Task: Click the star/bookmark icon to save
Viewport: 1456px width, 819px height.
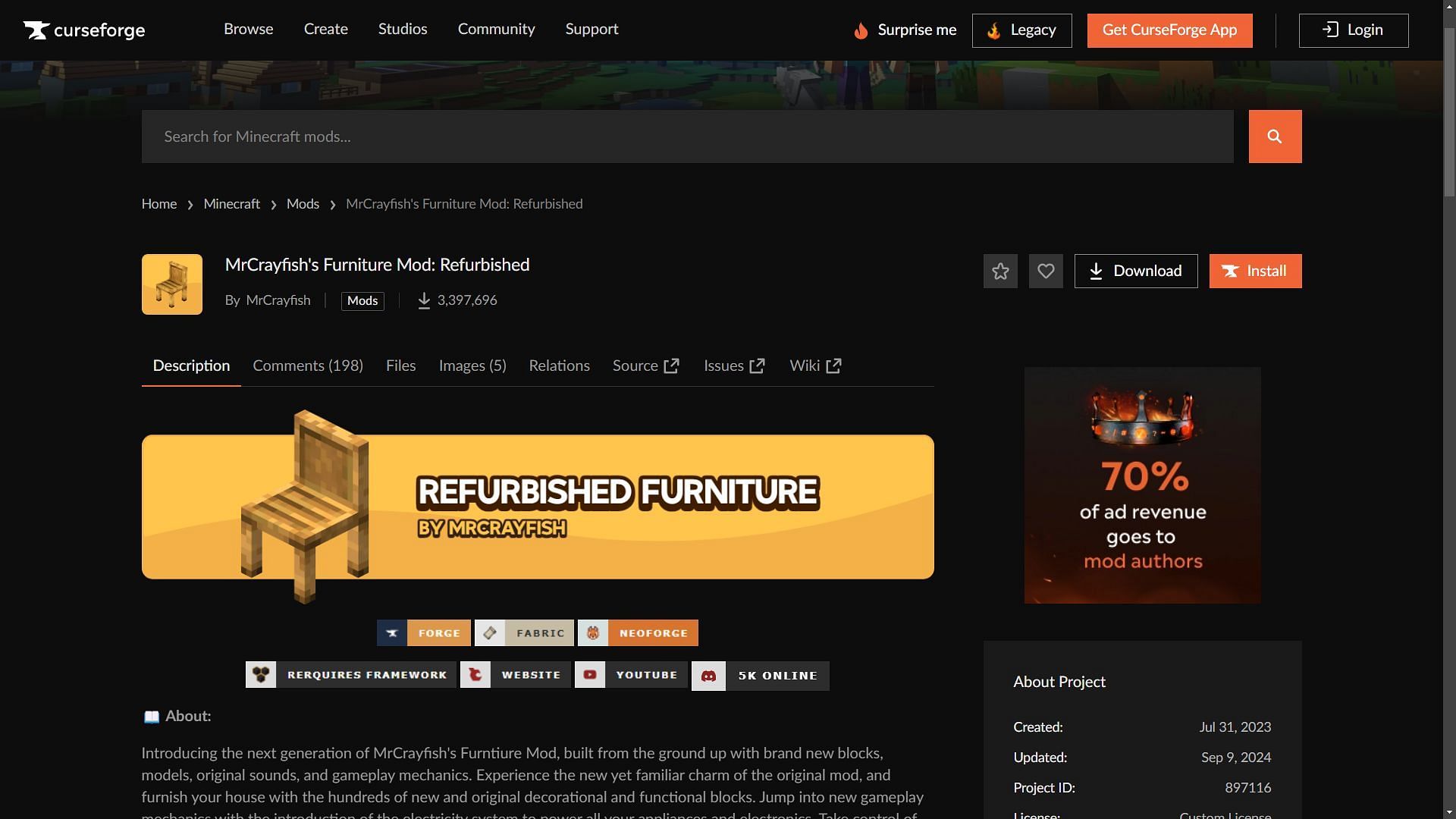Action: pyautogui.click(x=1000, y=270)
